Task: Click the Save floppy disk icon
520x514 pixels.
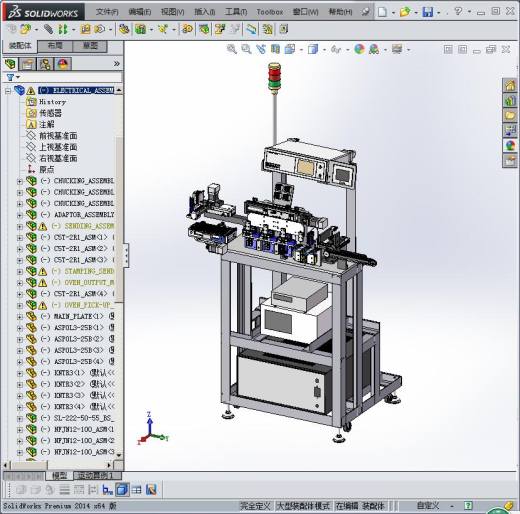Action: (x=428, y=12)
